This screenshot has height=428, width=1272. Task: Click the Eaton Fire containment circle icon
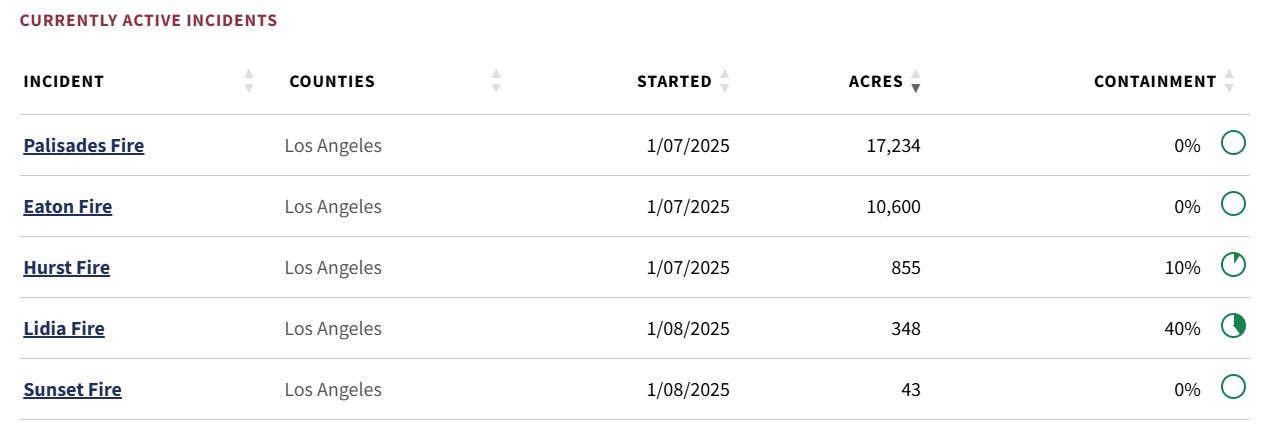coord(1233,204)
